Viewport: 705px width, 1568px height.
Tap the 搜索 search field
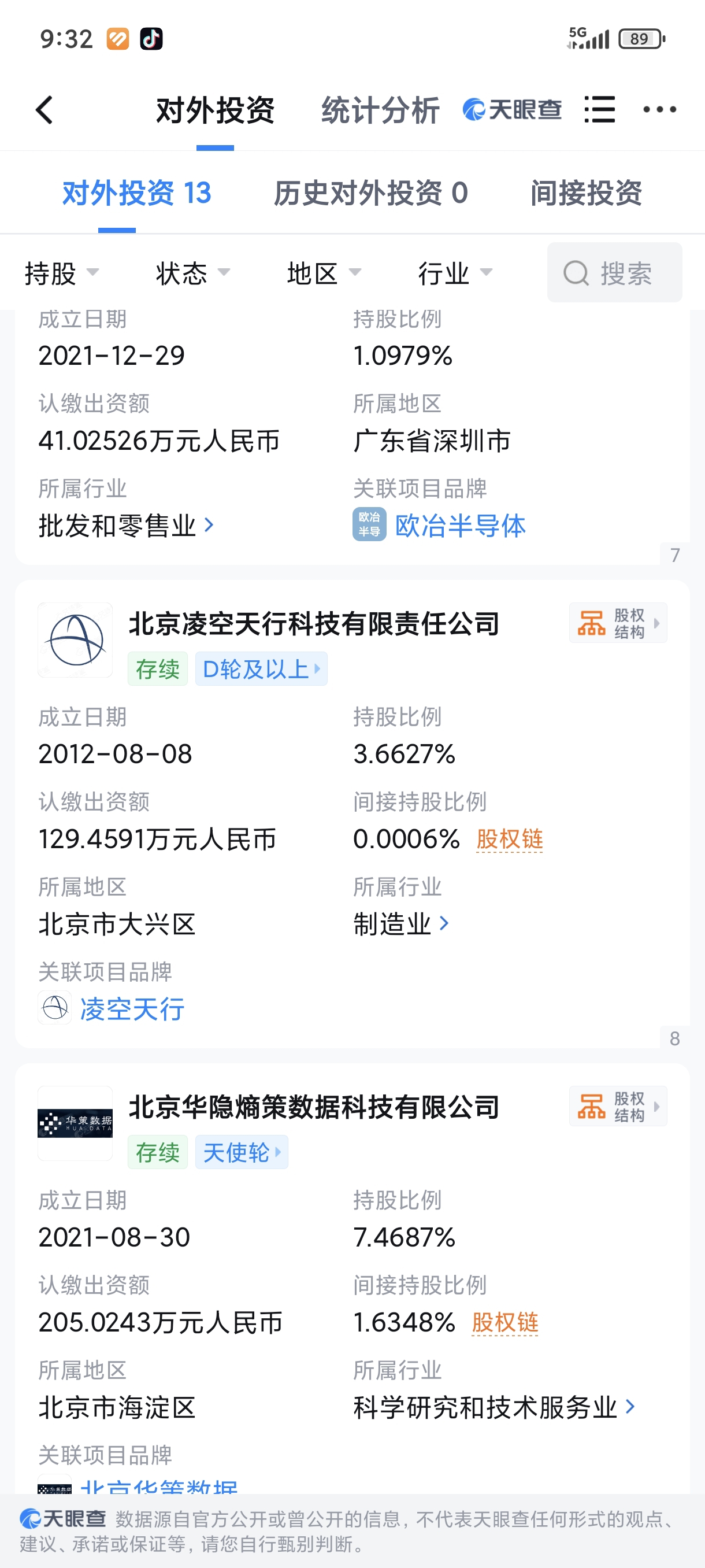click(614, 273)
